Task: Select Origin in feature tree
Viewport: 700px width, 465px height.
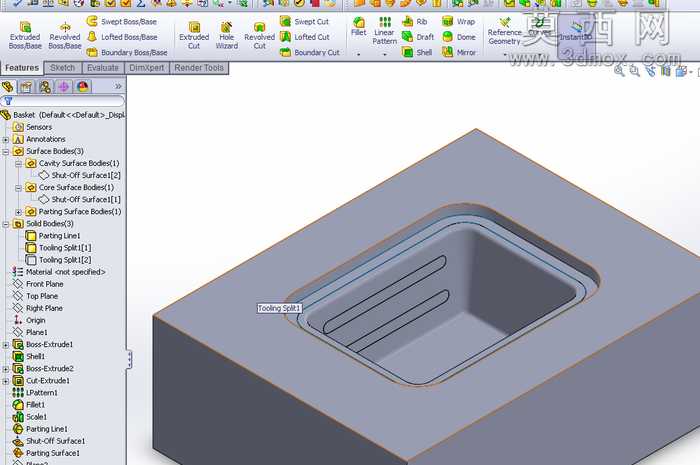Action: (x=29, y=320)
